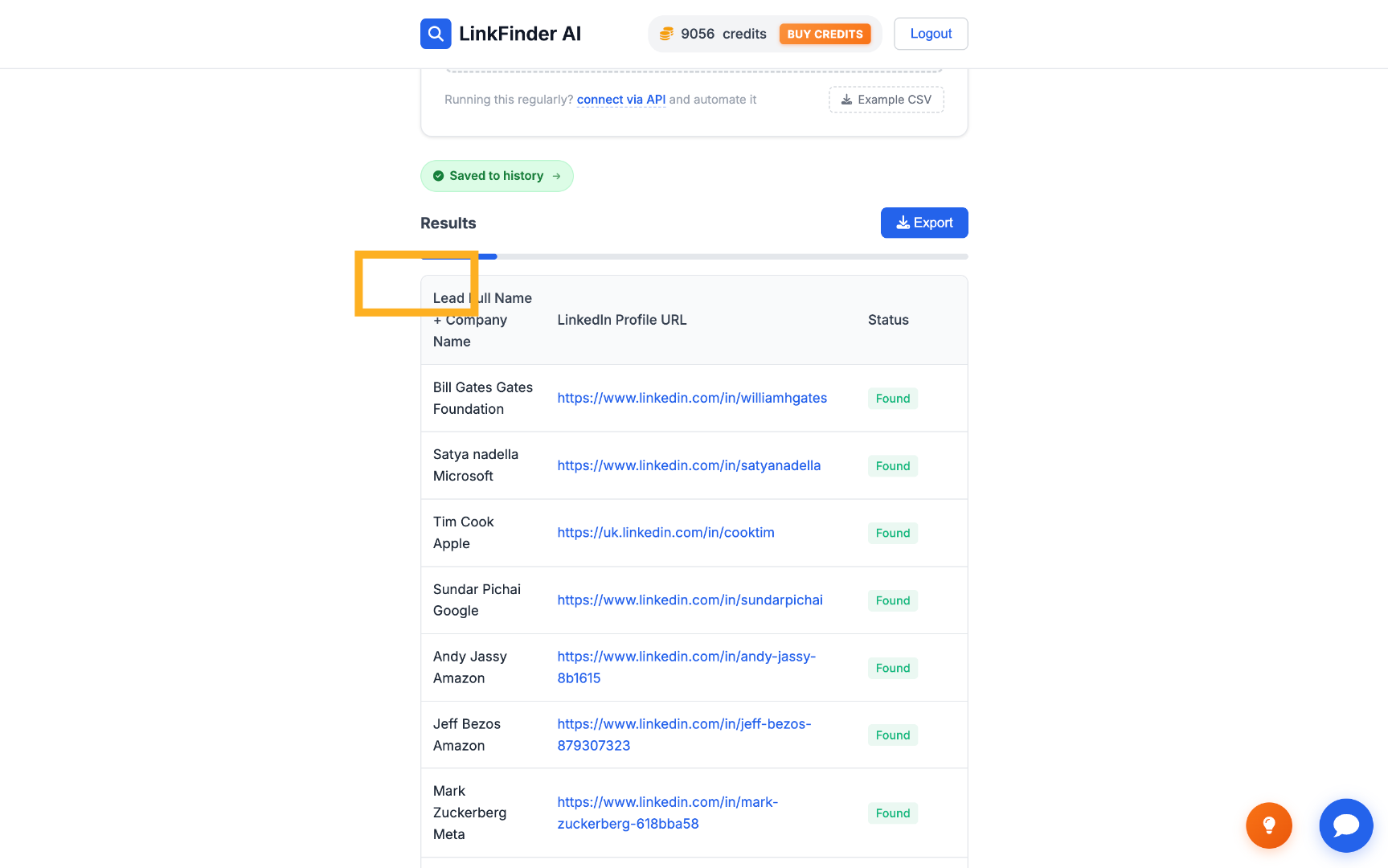Screen dimensions: 1388x868
Task: Export the results with Export button
Action: (924, 223)
